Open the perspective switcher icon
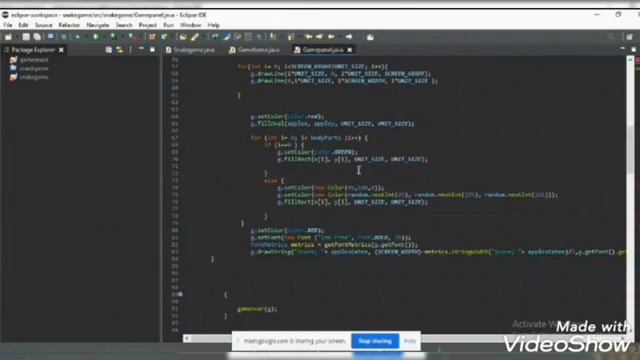 coord(629,37)
